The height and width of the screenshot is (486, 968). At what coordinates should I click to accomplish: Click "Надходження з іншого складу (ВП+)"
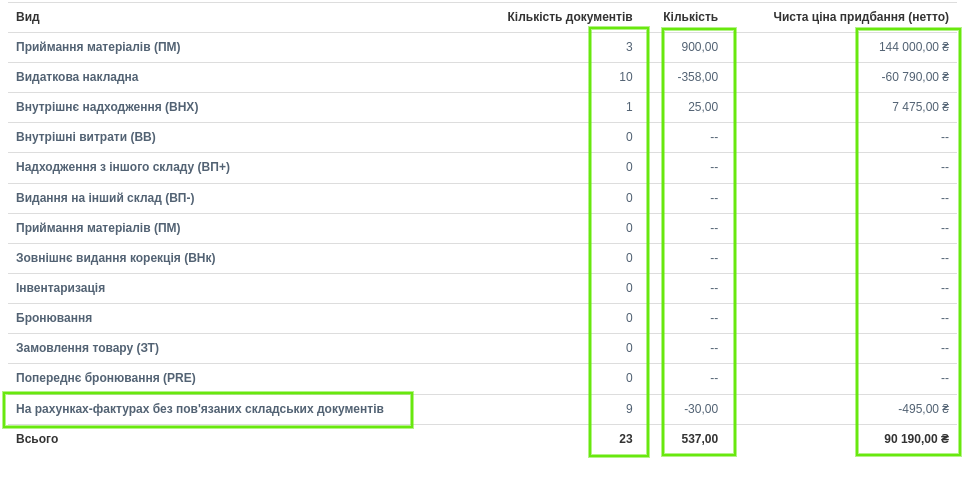123,167
